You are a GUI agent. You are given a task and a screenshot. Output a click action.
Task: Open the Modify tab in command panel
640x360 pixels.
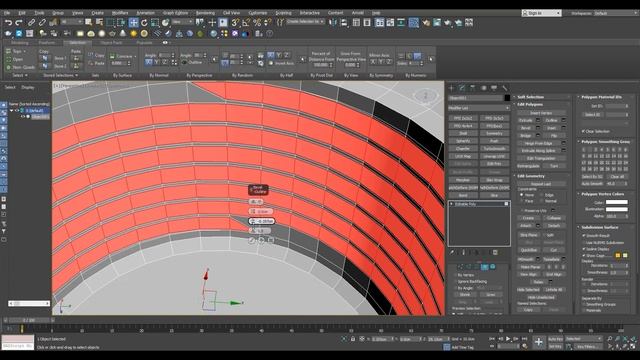[x=462, y=88]
